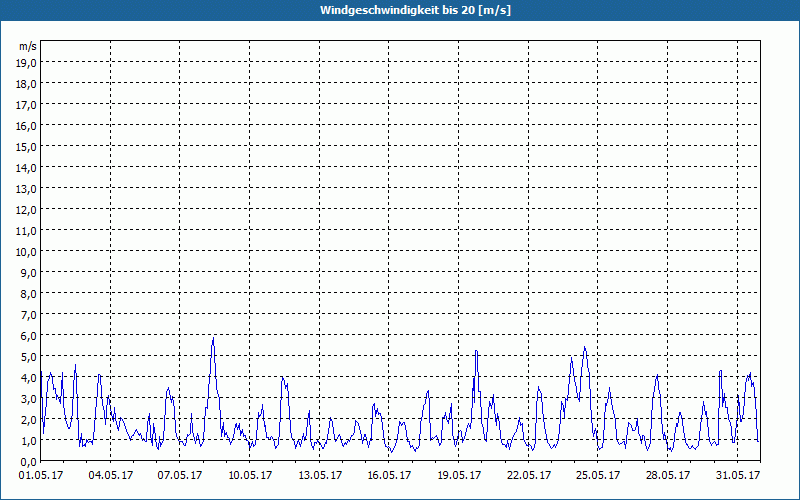Click the 31.05.17 date label
800x500 pixels.
pos(737,475)
